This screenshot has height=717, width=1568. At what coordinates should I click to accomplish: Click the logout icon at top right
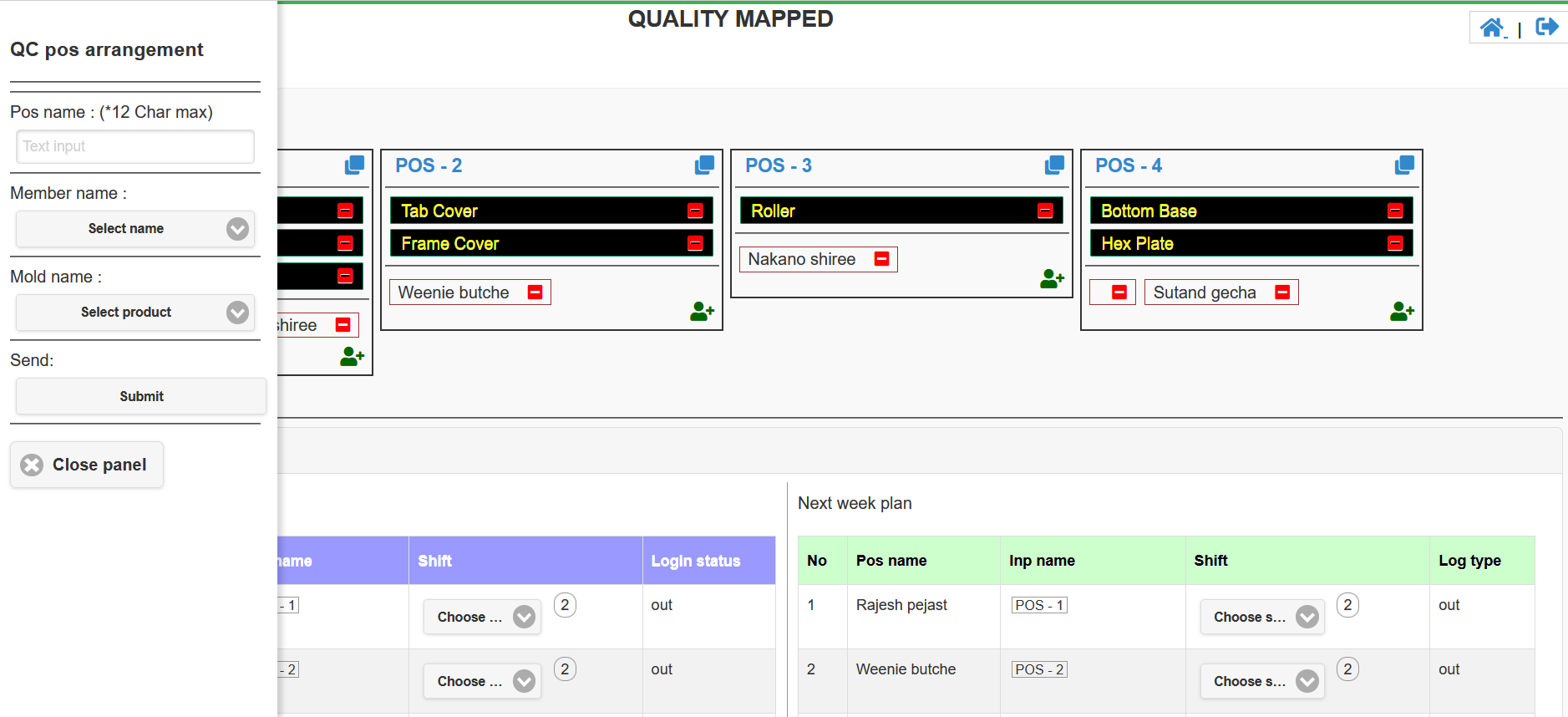1546,28
